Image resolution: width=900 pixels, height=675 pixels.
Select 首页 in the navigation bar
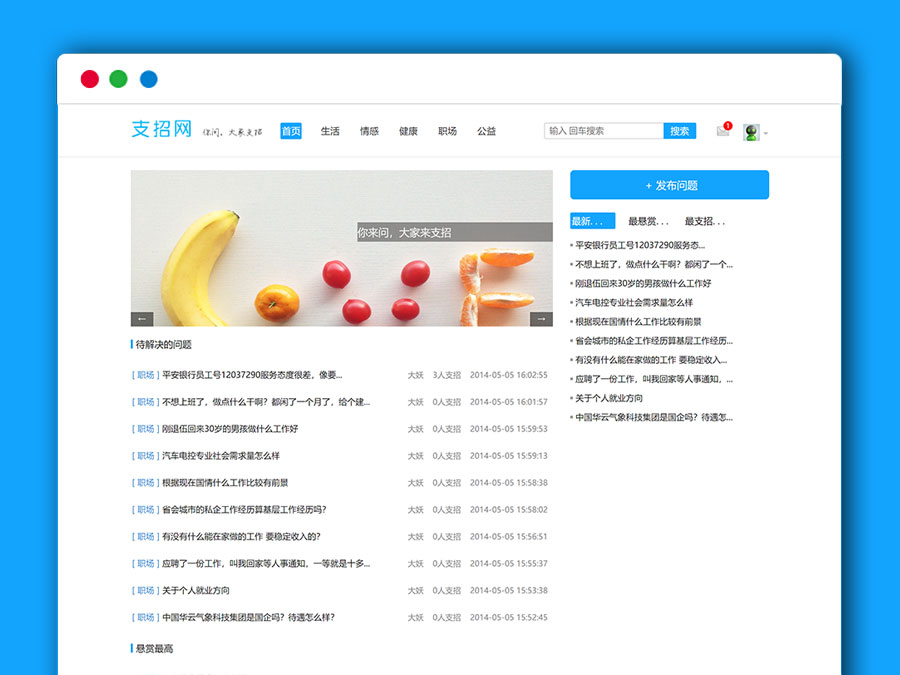[x=290, y=131]
